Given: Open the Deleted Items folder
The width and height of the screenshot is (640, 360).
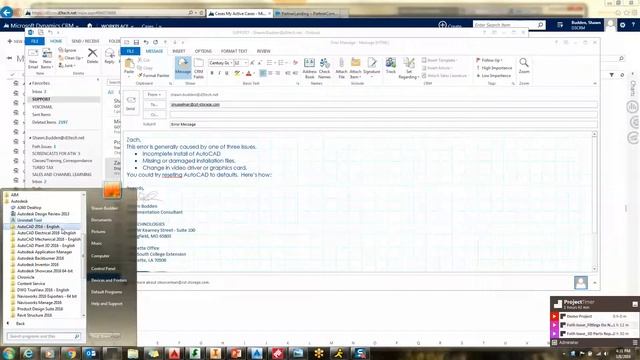Looking at the screenshot, I should click(49, 122).
